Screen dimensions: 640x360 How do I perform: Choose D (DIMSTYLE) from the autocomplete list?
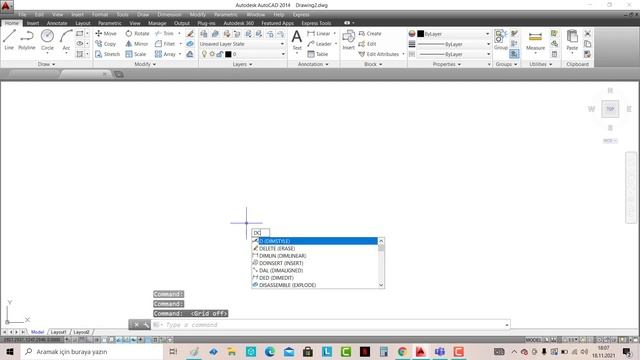315,241
